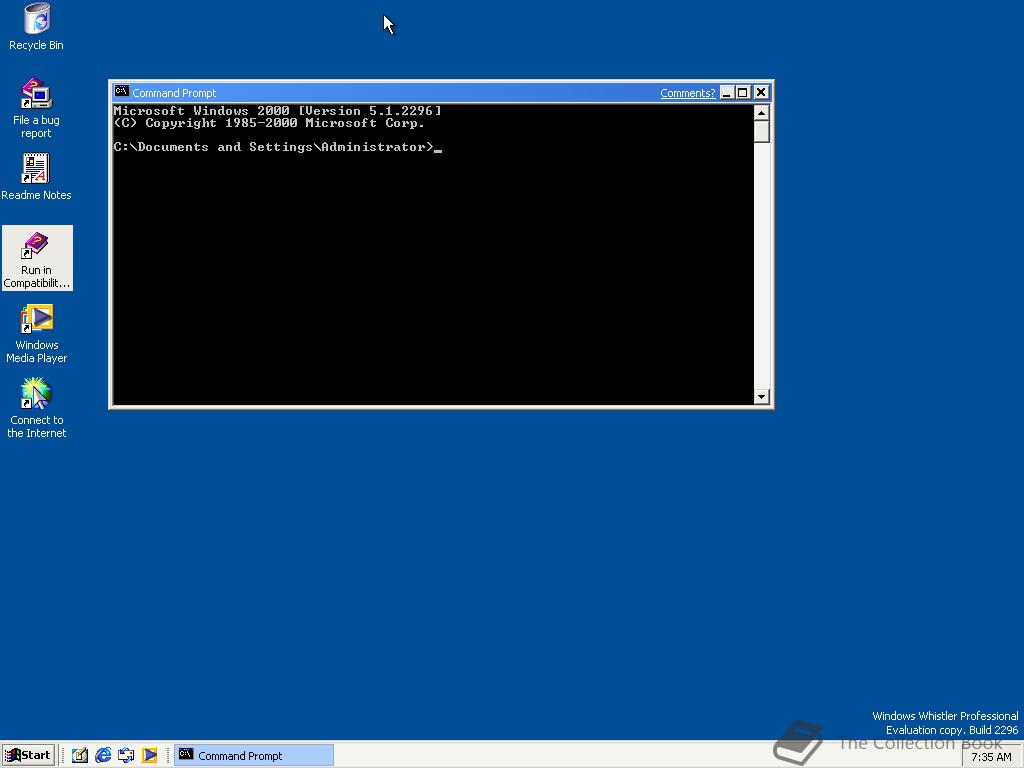Open the Readme Notes desktop icon
This screenshot has height=768, width=1024.
click(x=37, y=176)
